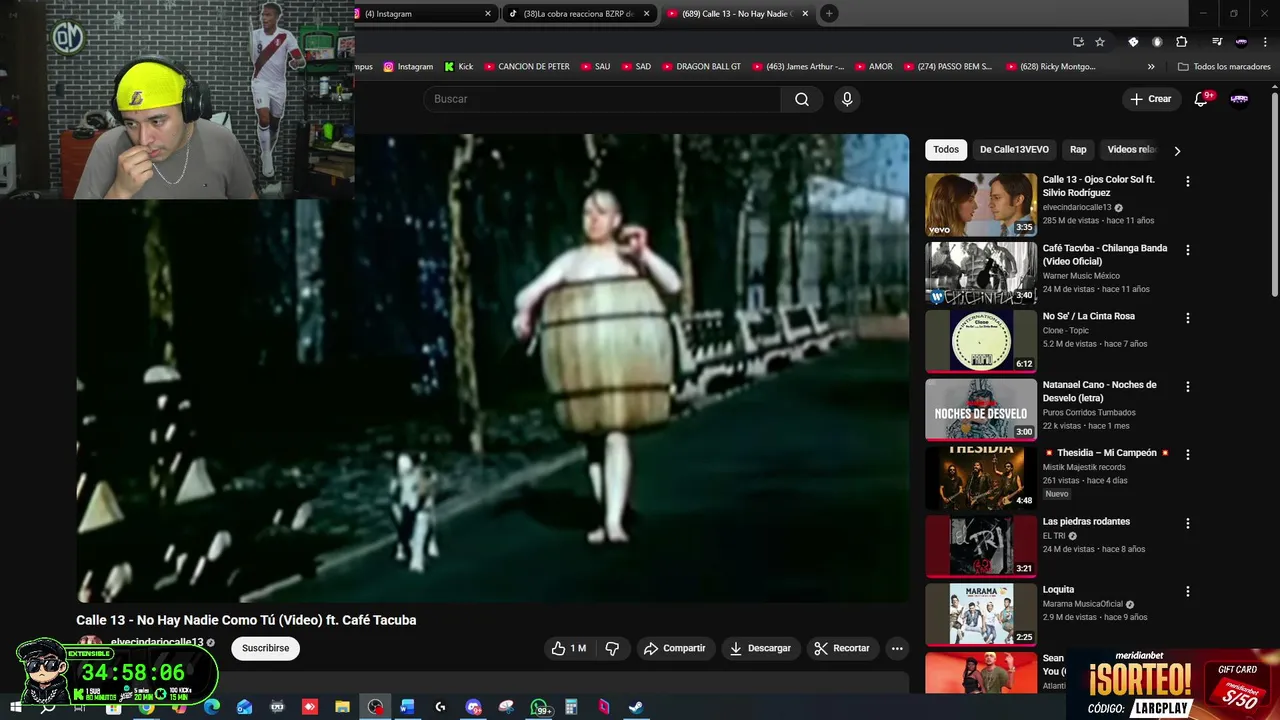This screenshot has width=1280, height=720.
Task: Open the browser extensions puzzle icon
Action: [1182, 42]
